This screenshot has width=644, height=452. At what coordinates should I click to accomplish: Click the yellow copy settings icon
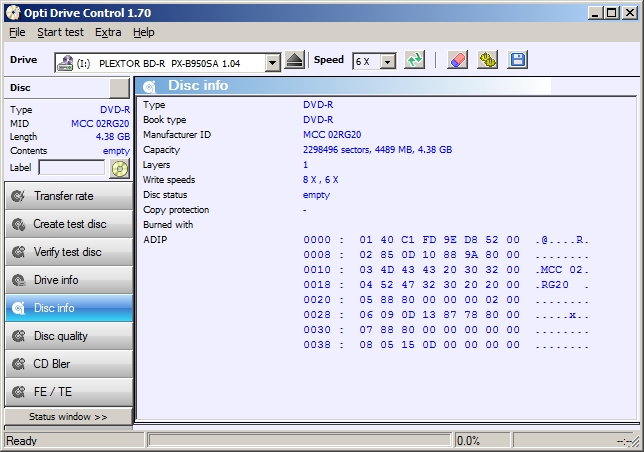click(x=488, y=60)
